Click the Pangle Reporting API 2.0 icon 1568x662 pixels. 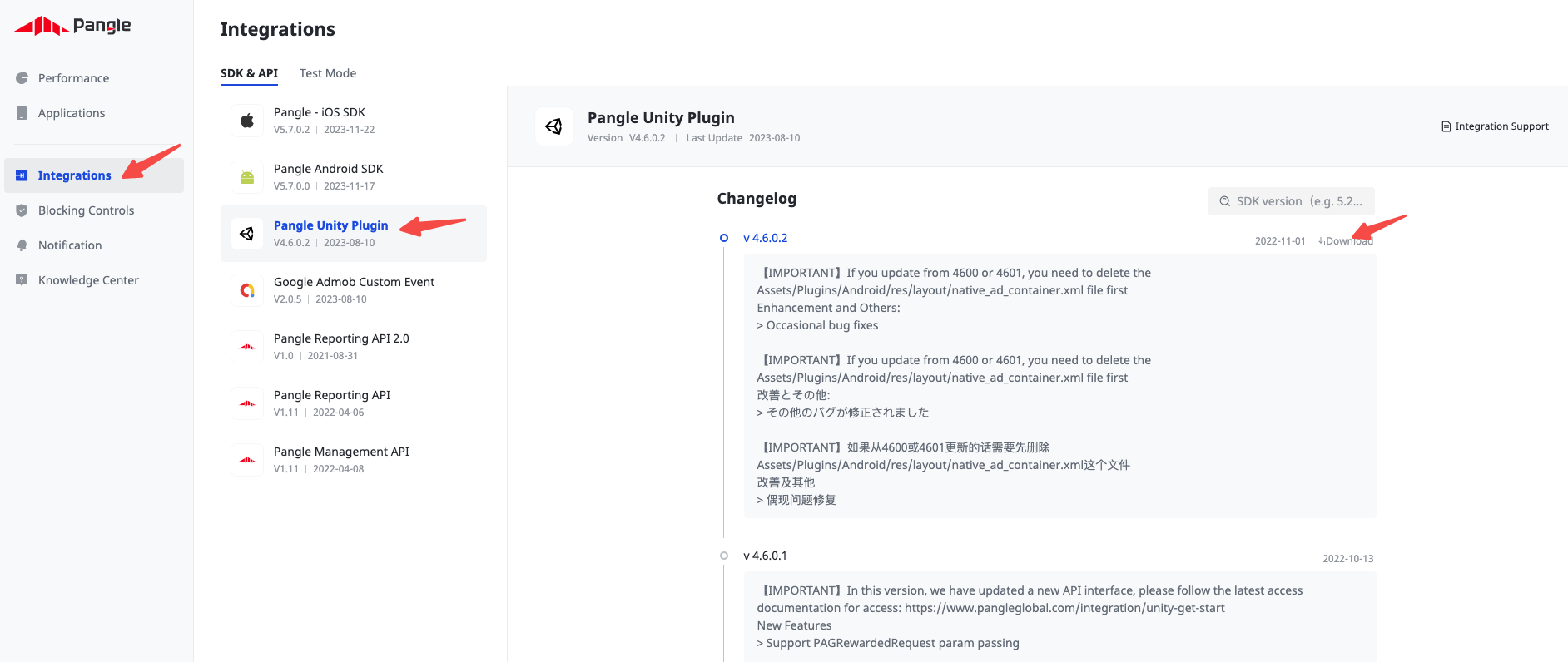[247, 347]
